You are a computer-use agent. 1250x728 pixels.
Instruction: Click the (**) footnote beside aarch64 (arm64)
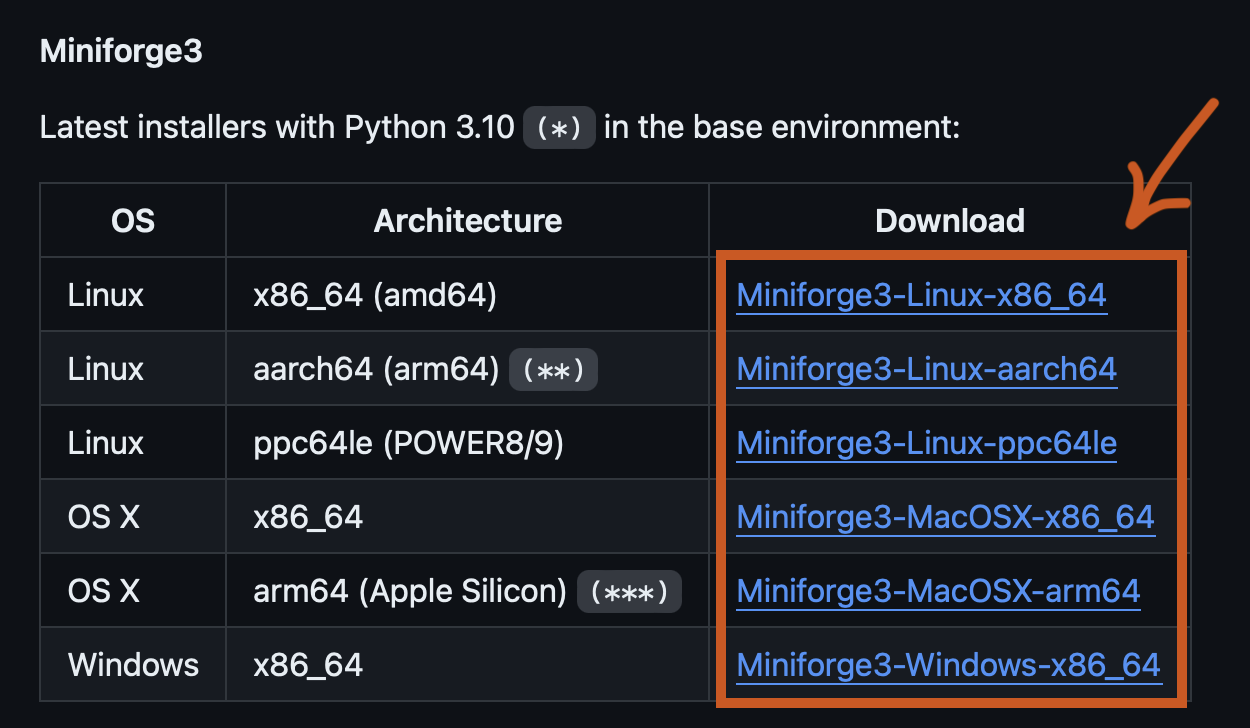[x=554, y=370]
